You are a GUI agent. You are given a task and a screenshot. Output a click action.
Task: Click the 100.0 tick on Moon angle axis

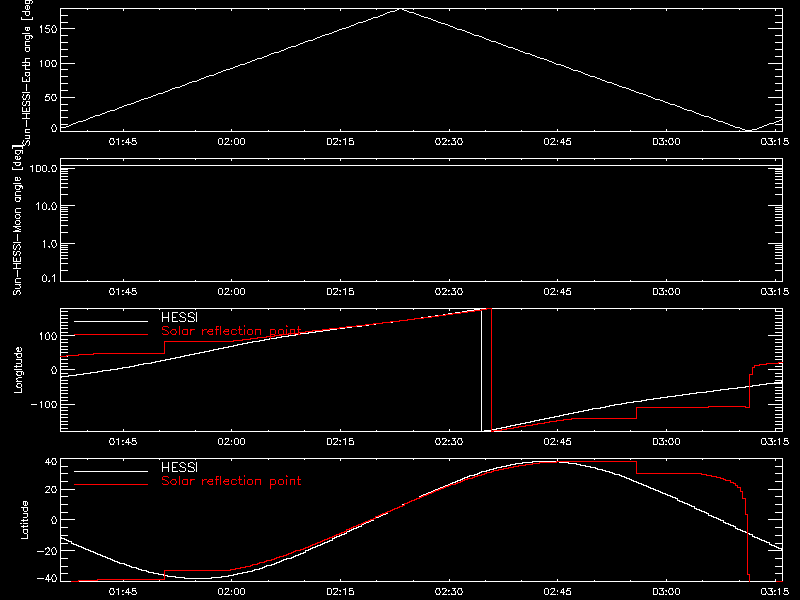tap(43, 168)
